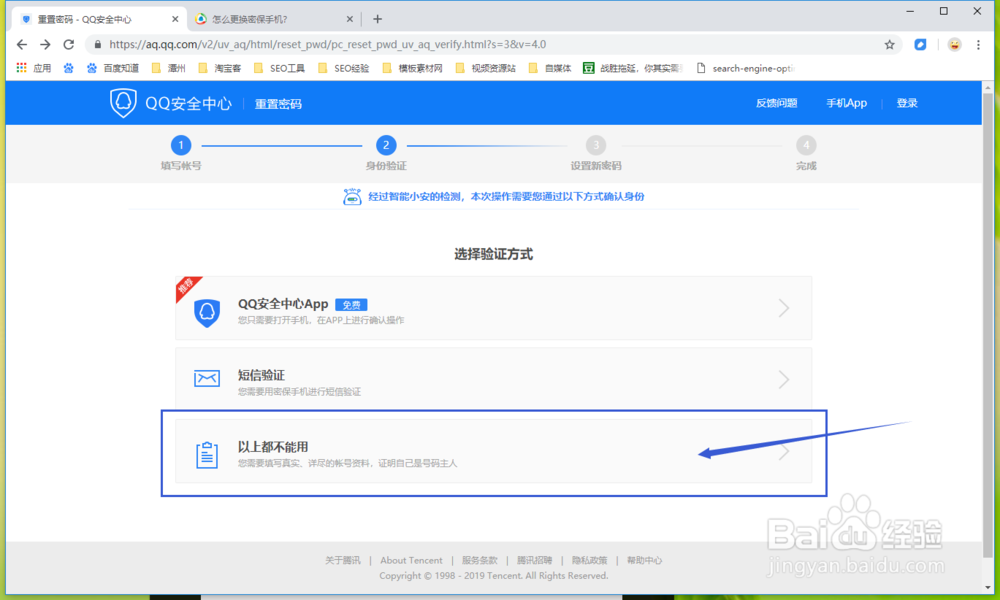The height and width of the screenshot is (600, 1000).
Task: Close the 重置密码 - QQ安全中心 tab
Action: click(x=175, y=19)
